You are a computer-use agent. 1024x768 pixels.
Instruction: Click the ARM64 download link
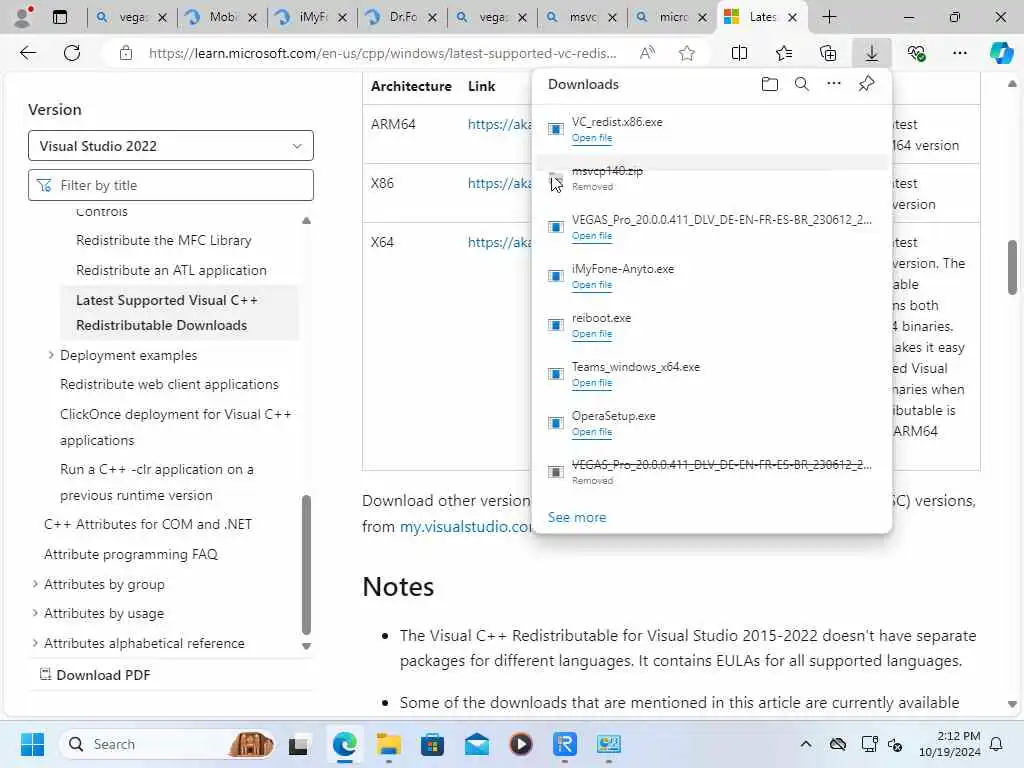[499, 124]
